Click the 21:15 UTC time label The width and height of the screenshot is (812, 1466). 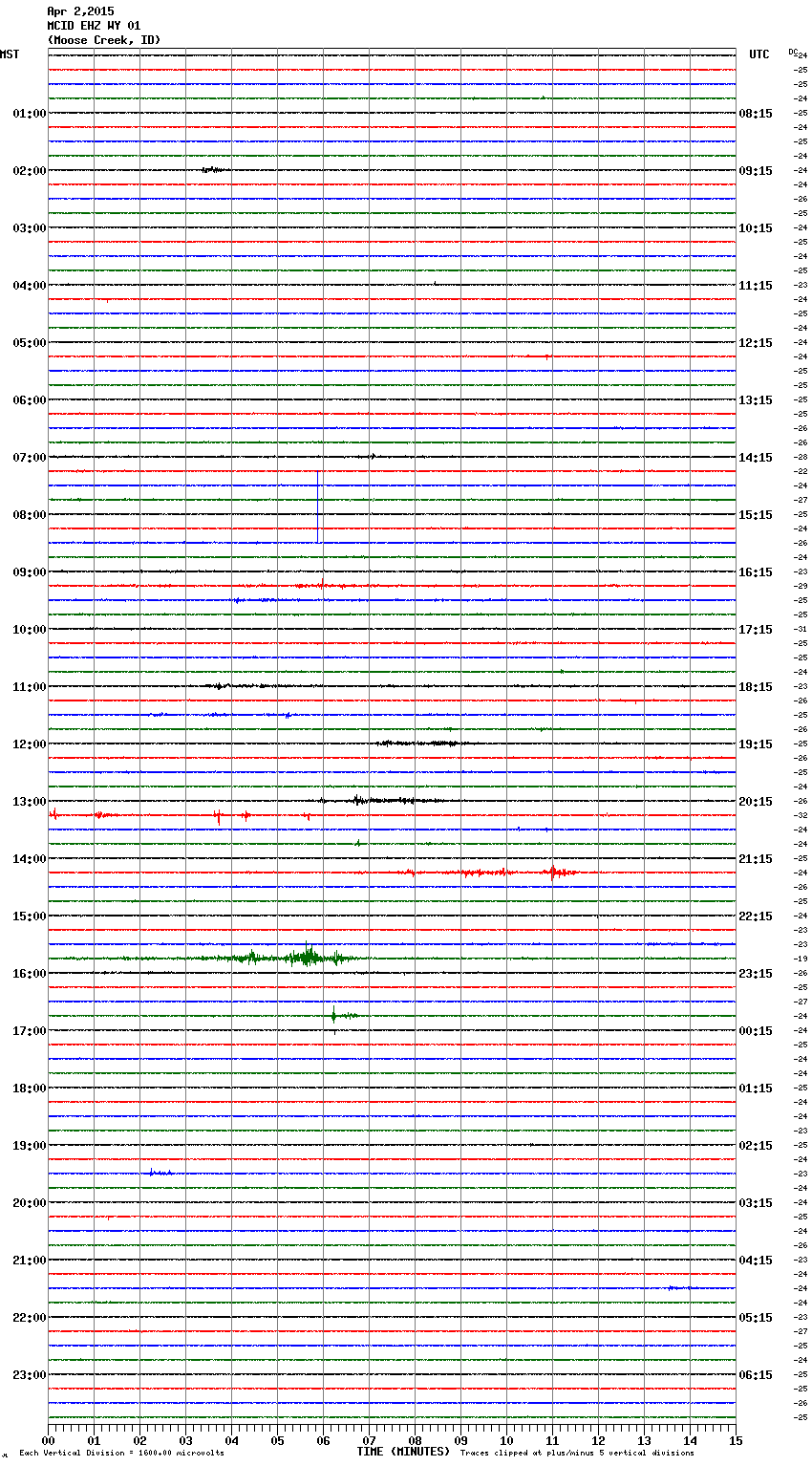pos(756,859)
